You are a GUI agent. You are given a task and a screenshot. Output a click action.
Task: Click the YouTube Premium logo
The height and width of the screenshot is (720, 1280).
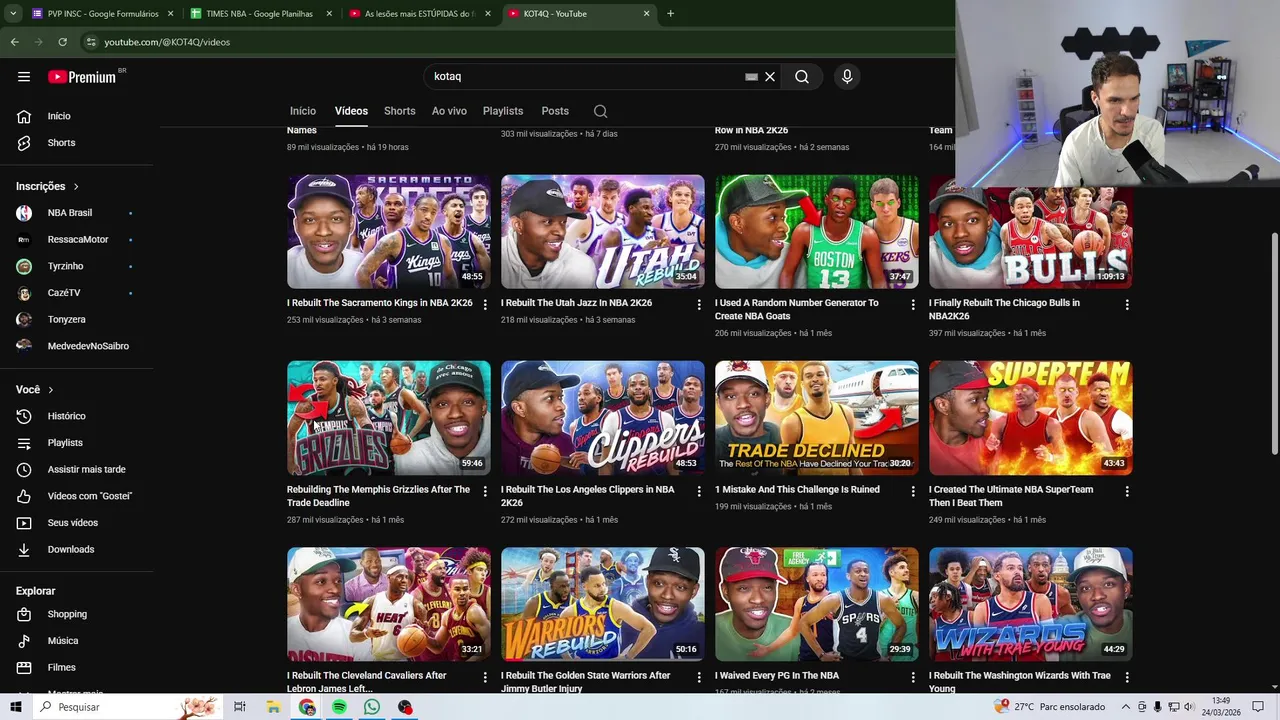[x=82, y=77]
